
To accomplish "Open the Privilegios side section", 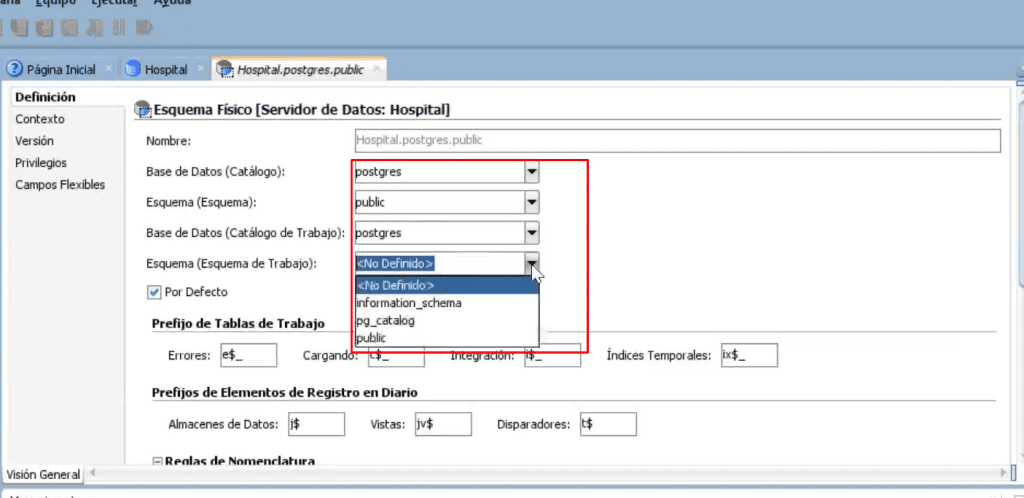I will click(41, 163).
